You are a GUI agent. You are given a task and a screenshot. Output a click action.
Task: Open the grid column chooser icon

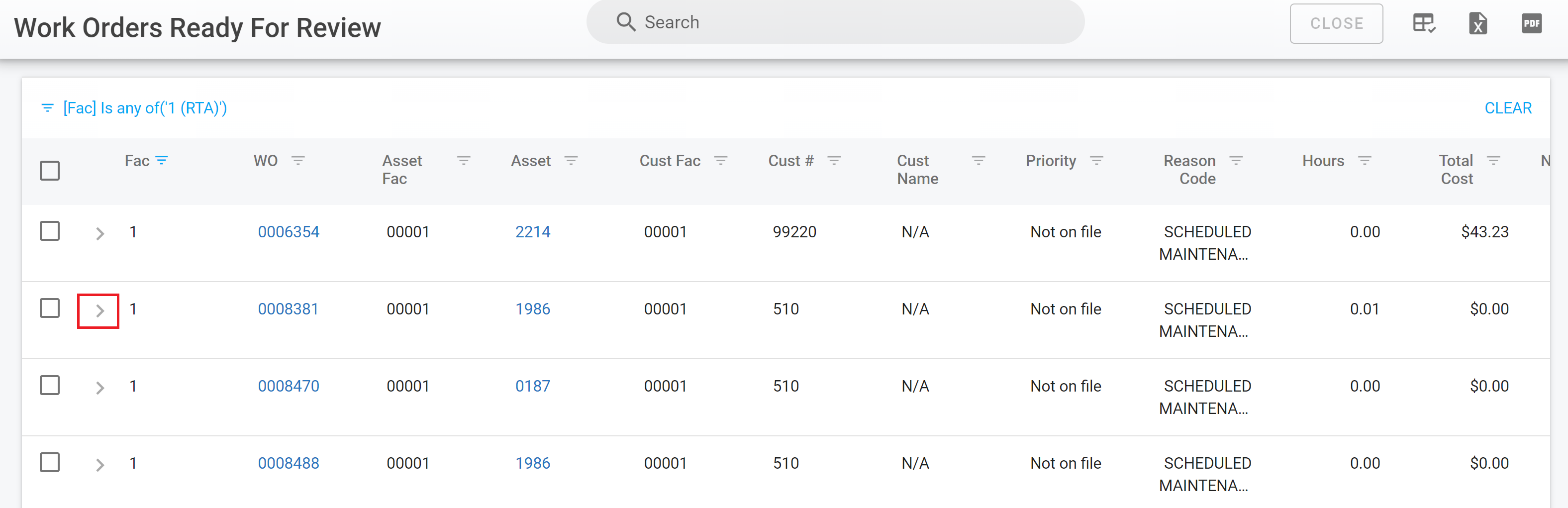[x=1424, y=24]
